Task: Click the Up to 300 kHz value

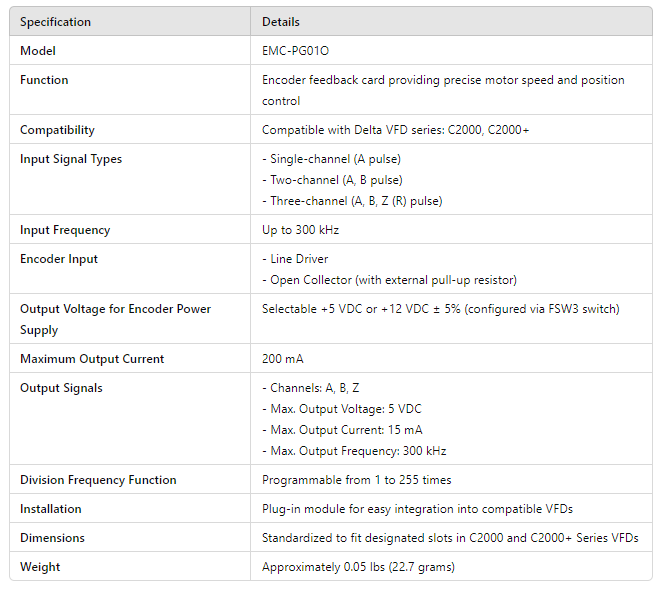Action: coord(300,230)
